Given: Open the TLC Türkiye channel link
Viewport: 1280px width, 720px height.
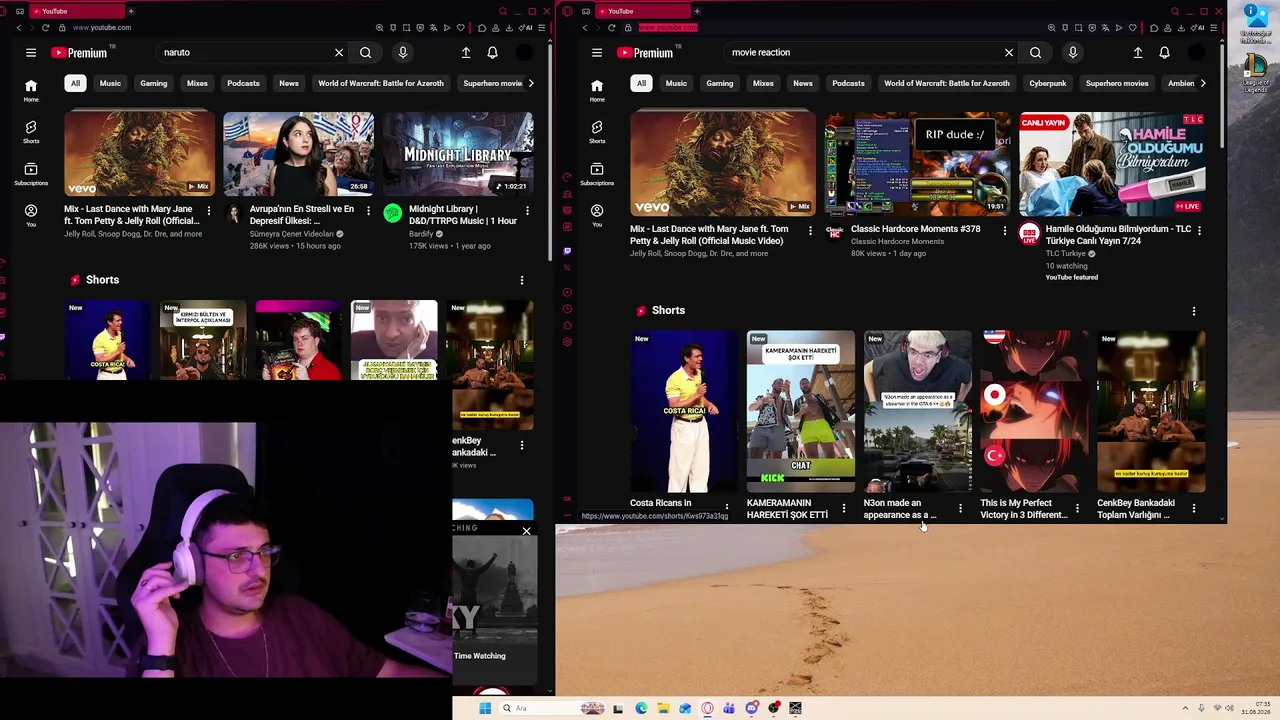Looking at the screenshot, I should click(x=1065, y=254).
